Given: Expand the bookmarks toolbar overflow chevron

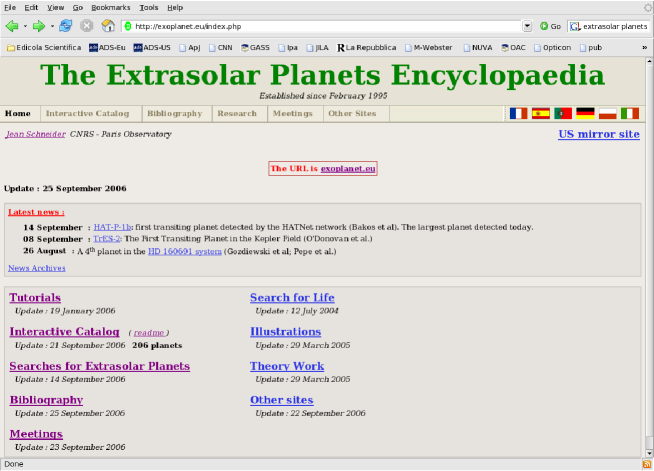Looking at the screenshot, I should pos(645,46).
